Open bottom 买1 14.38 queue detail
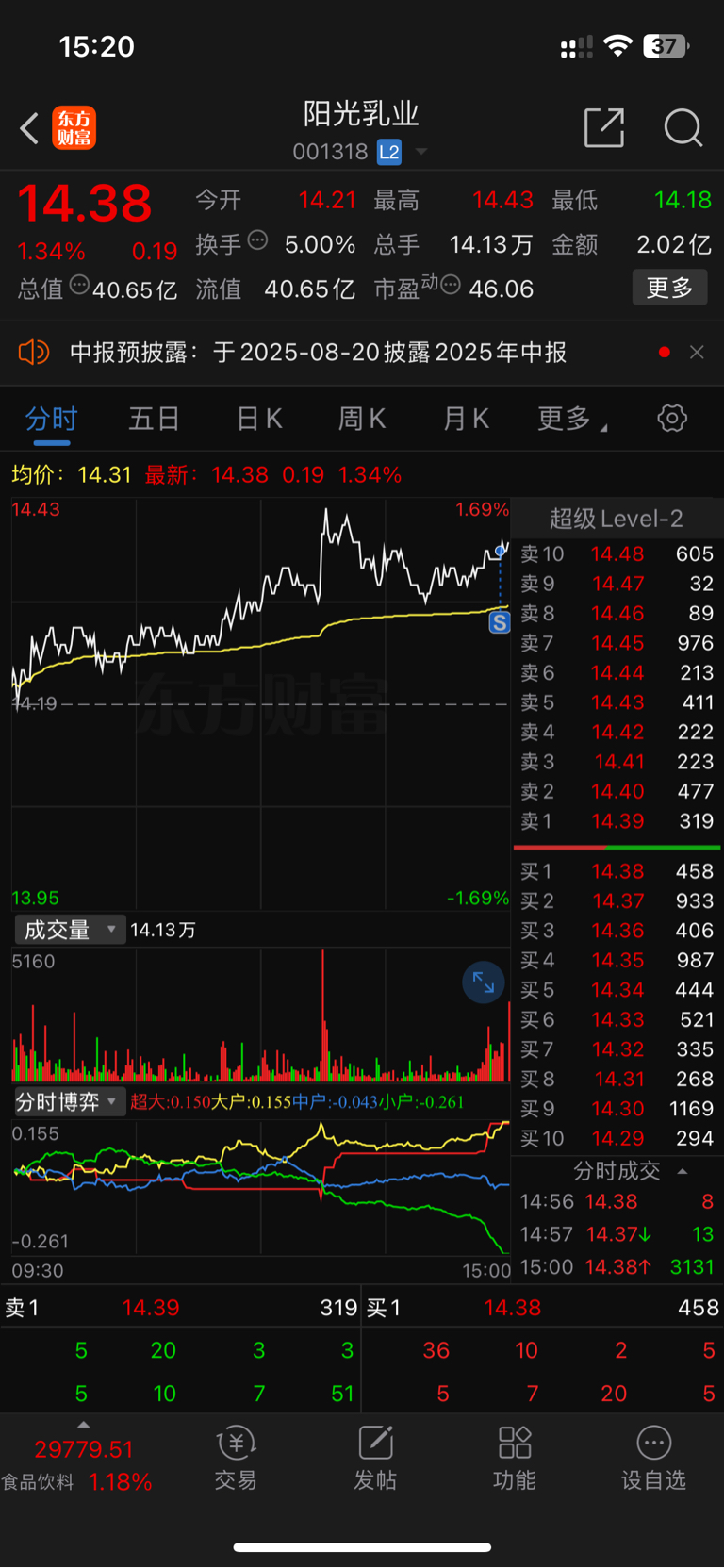724x1568 pixels. pyautogui.click(x=543, y=1308)
